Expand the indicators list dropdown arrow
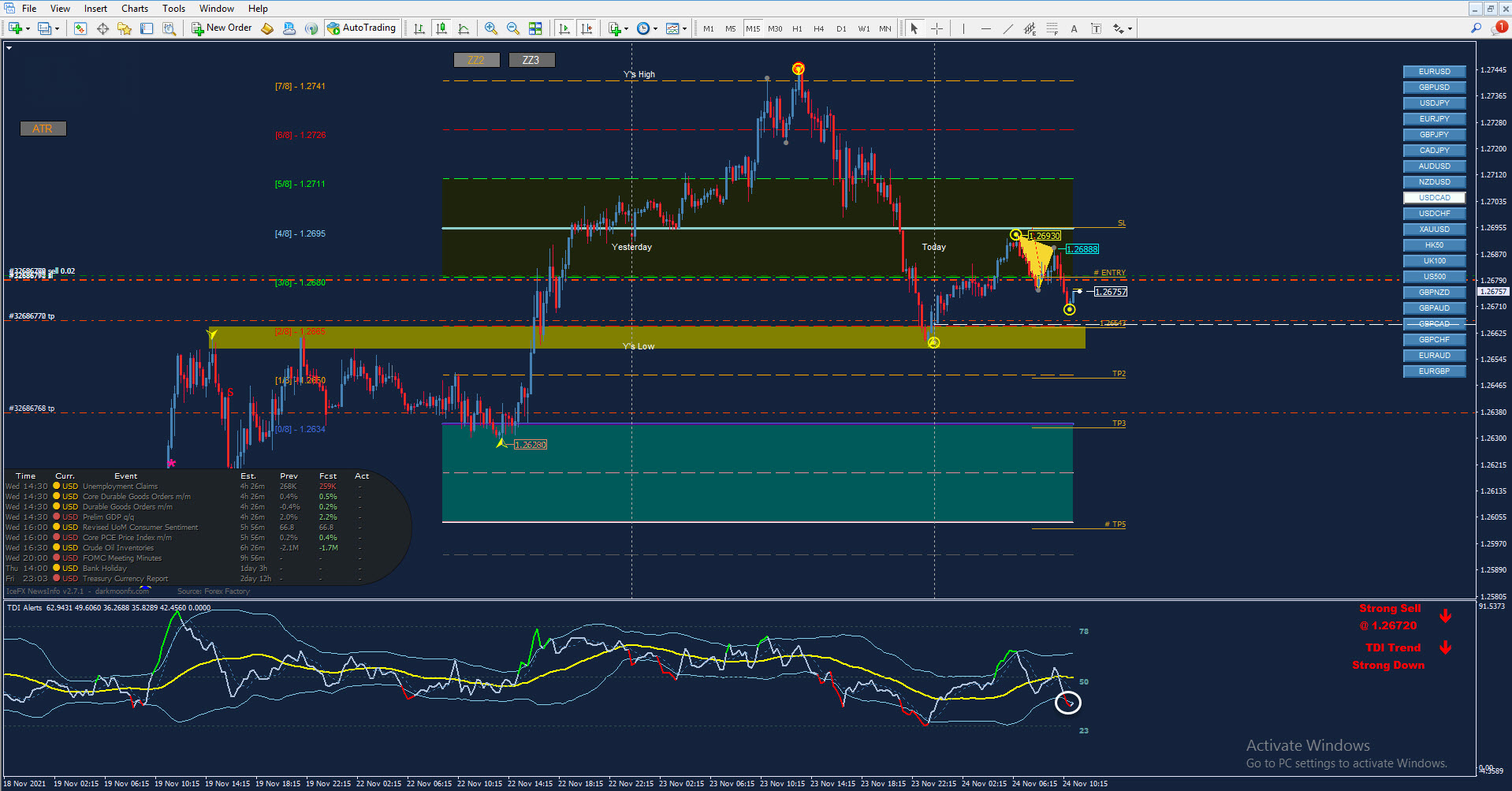This screenshot has height=791, width=1512. point(626,29)
